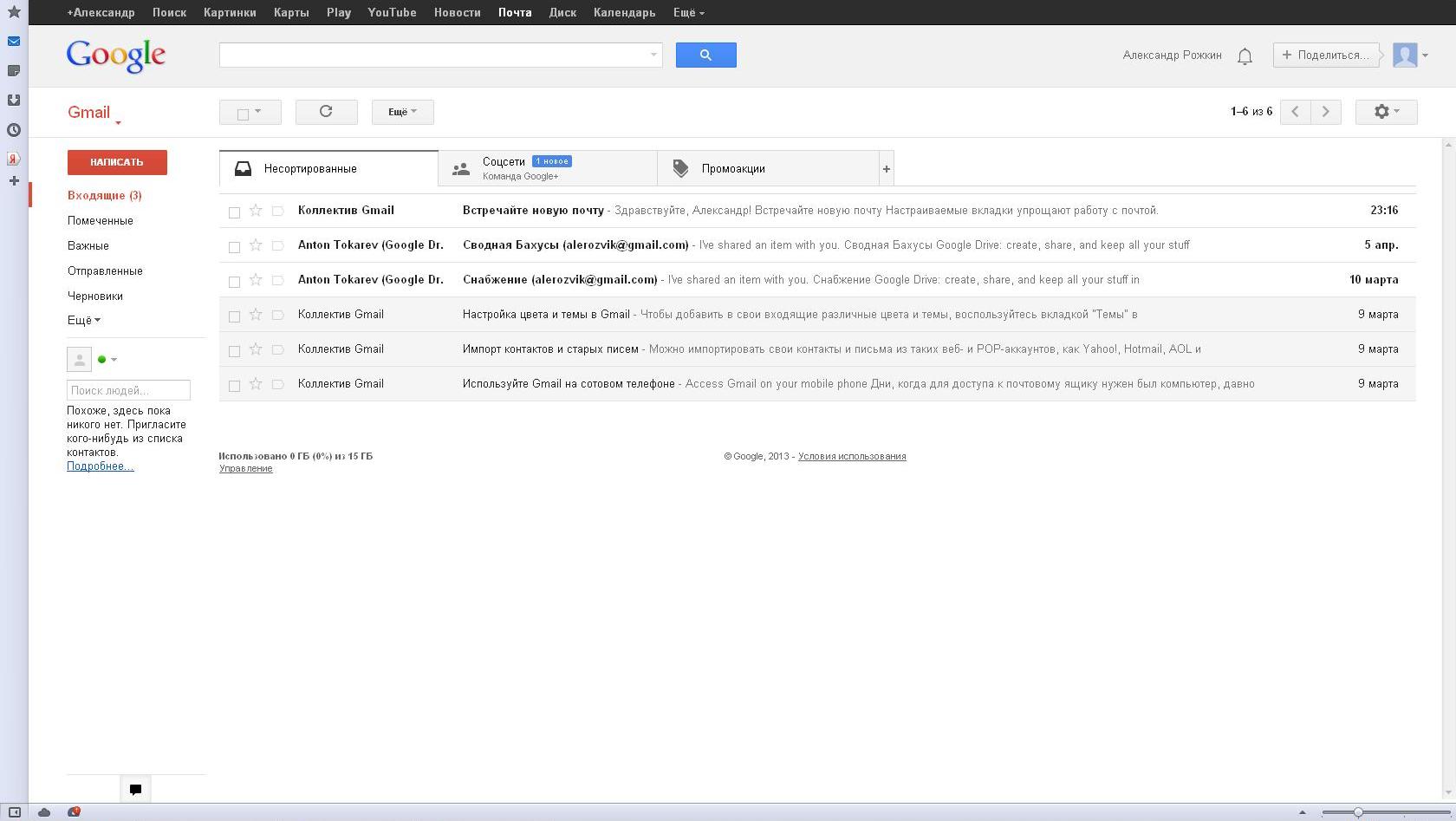Open search options arrow in search box
The width and height of the screenshot is (1456, 821).
[x=653, y=55]
